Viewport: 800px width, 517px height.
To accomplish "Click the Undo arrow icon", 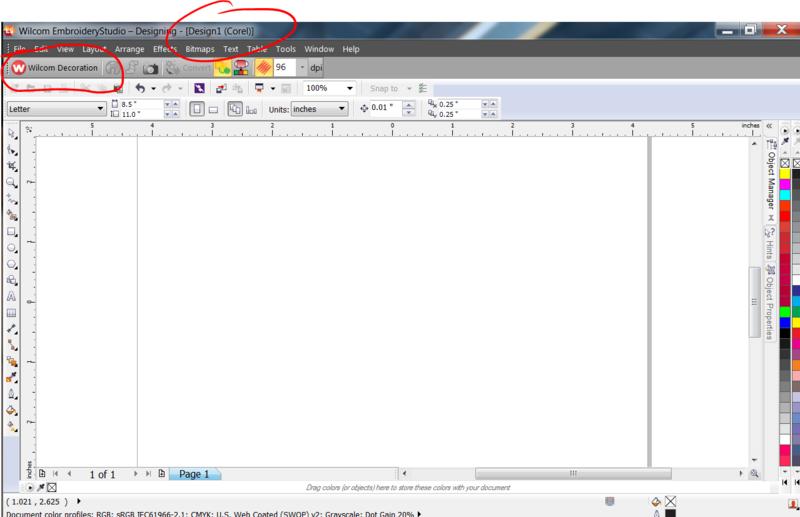I will (140, 88).
